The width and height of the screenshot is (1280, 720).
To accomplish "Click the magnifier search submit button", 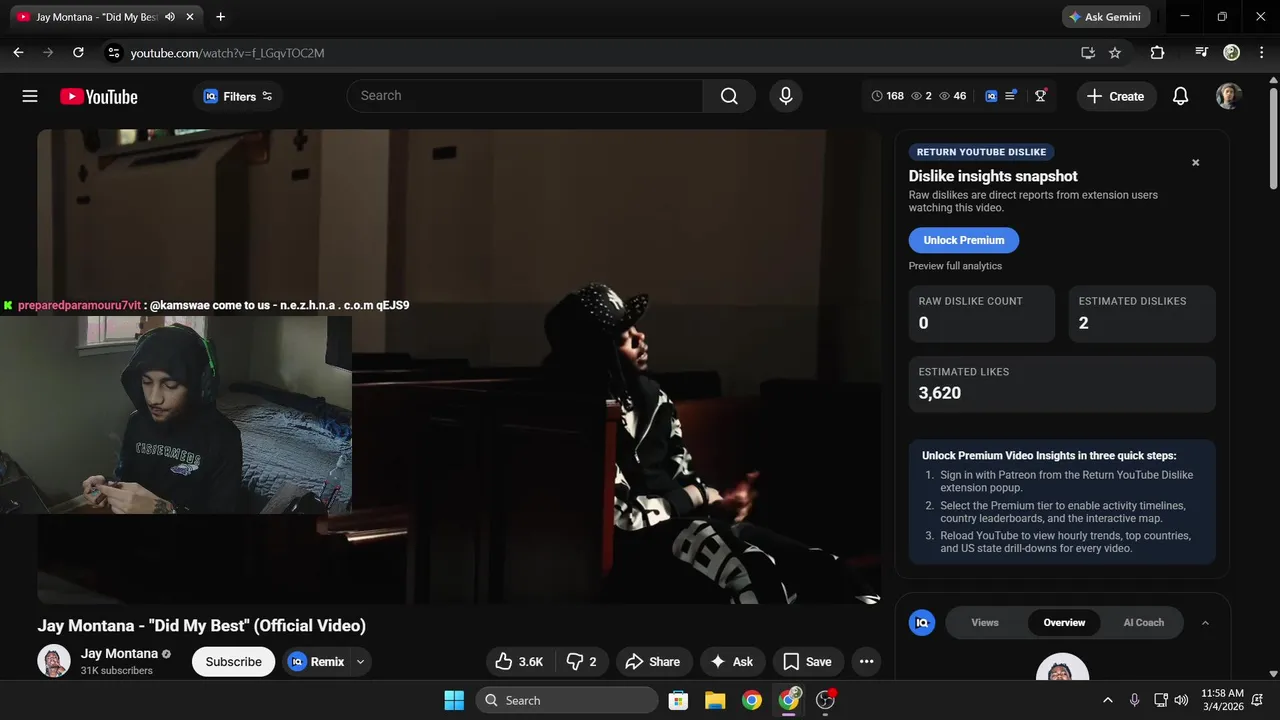I will (729, 96).
